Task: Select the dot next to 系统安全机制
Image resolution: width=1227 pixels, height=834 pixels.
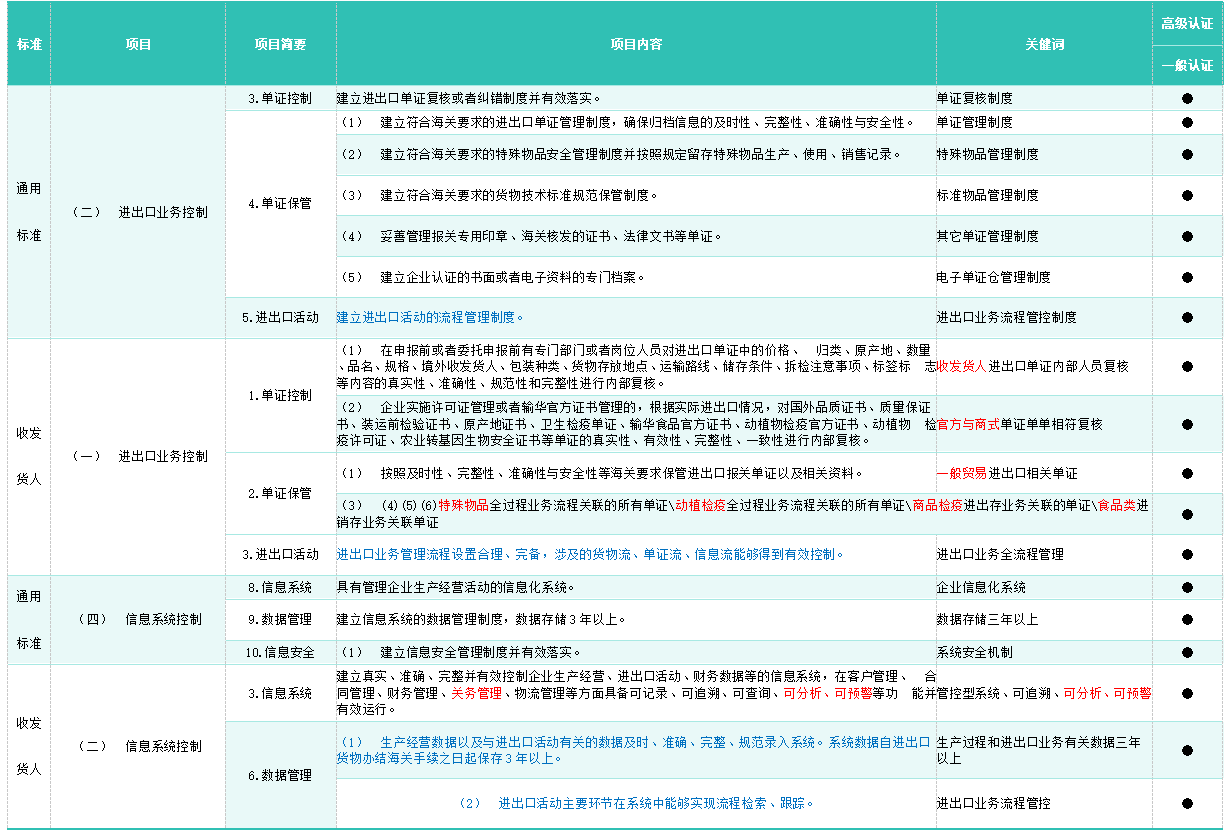Action: 1187,652
